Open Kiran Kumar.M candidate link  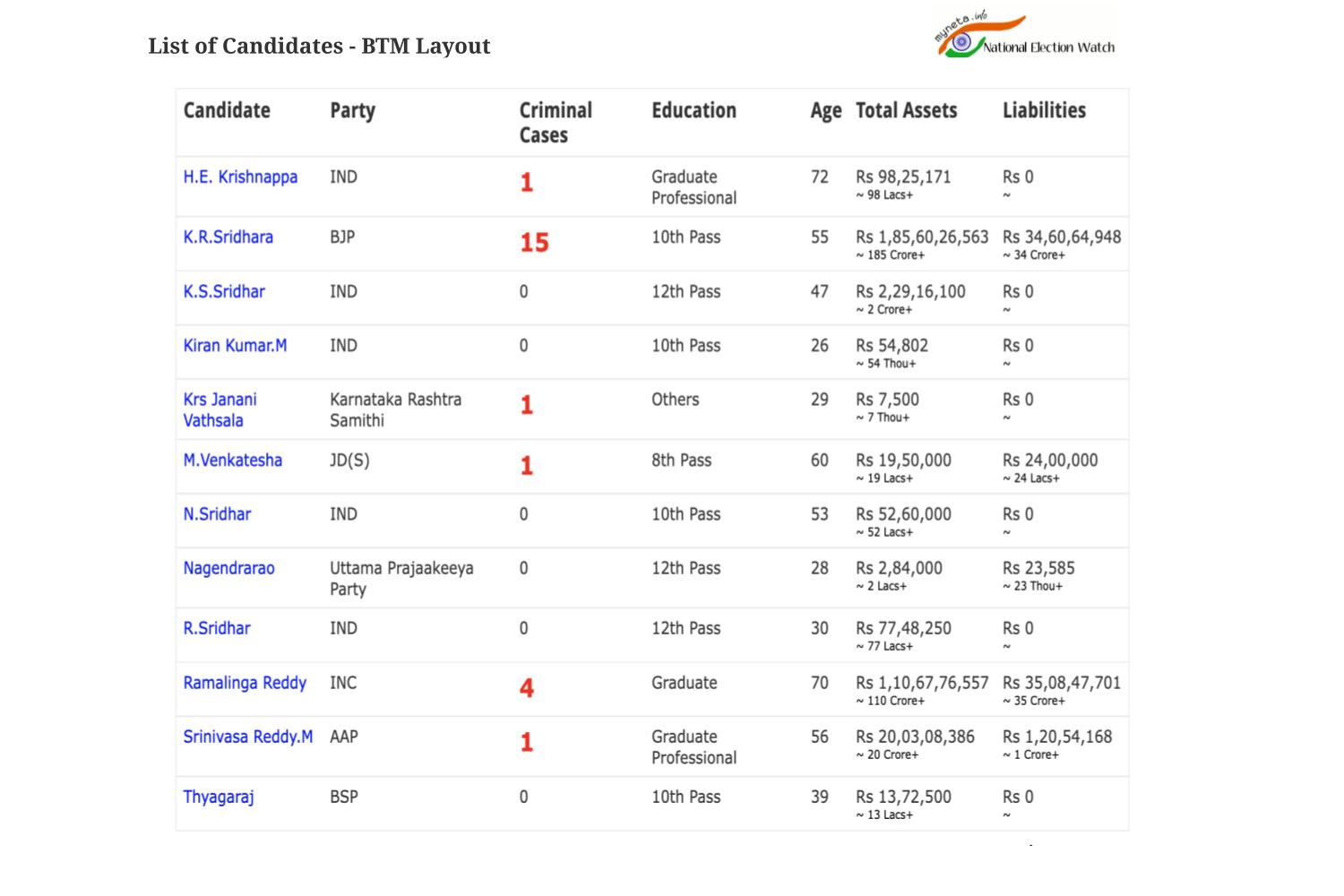235,345
